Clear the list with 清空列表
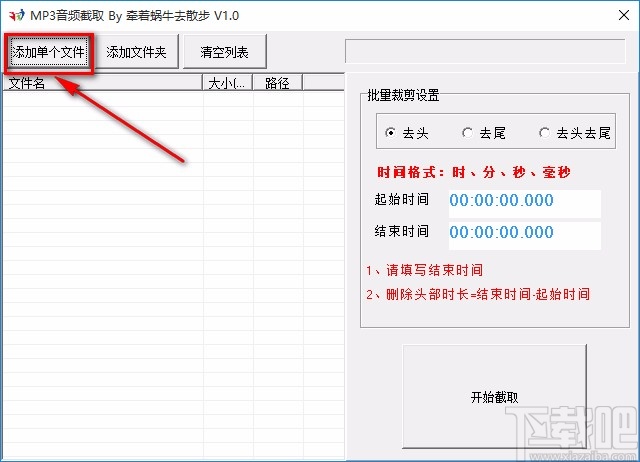The height and width of the screenshot is (462, 640). coord(224,52)
